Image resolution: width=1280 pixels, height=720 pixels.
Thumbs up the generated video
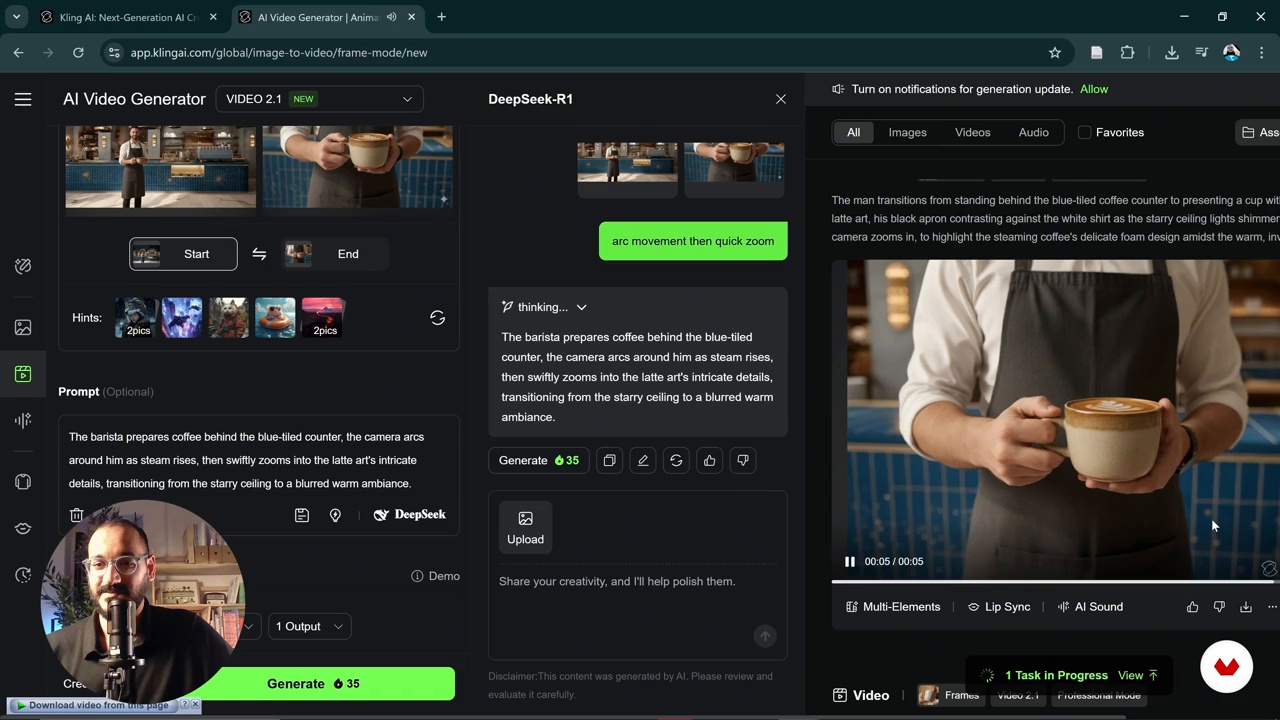(1192, 607)
